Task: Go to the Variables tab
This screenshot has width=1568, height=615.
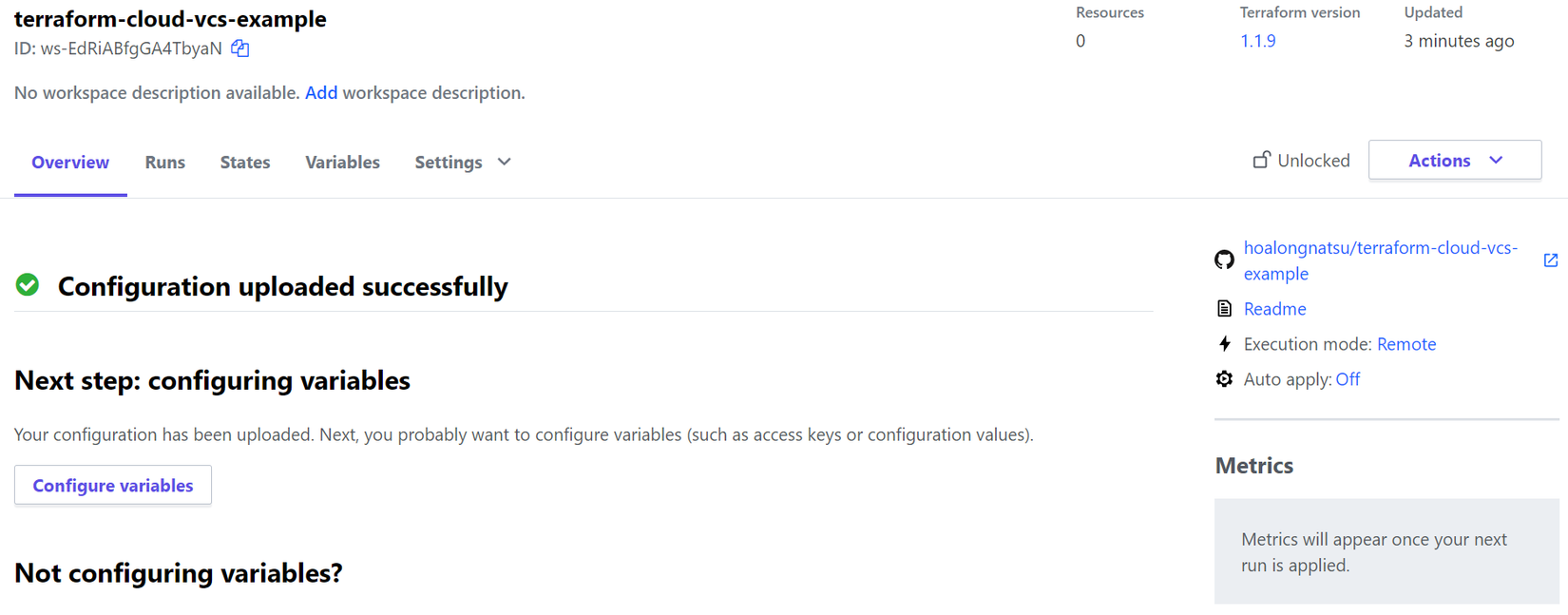Action: (x=342, y=163)
